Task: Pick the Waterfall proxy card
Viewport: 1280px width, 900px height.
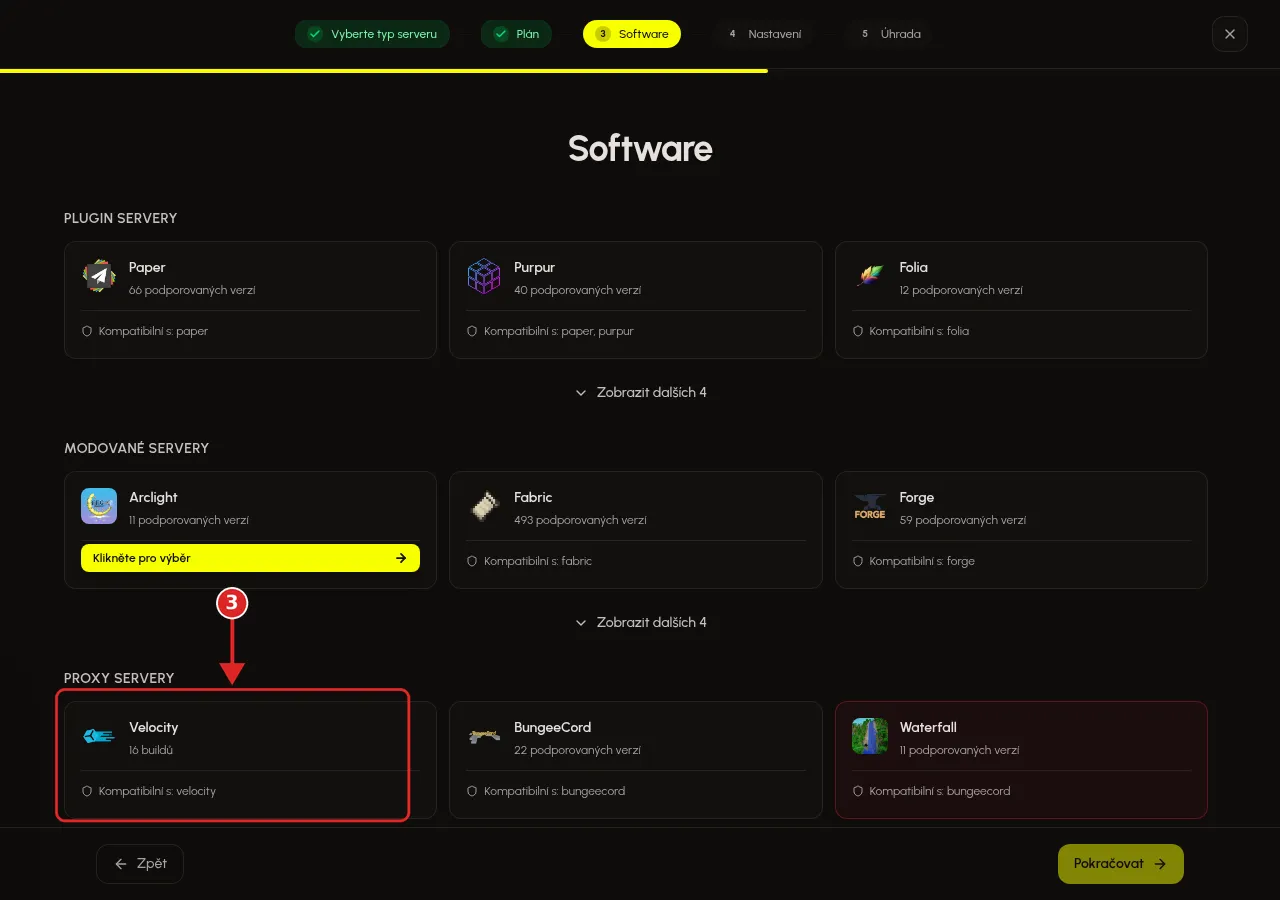Action: tap(1021, 760)
